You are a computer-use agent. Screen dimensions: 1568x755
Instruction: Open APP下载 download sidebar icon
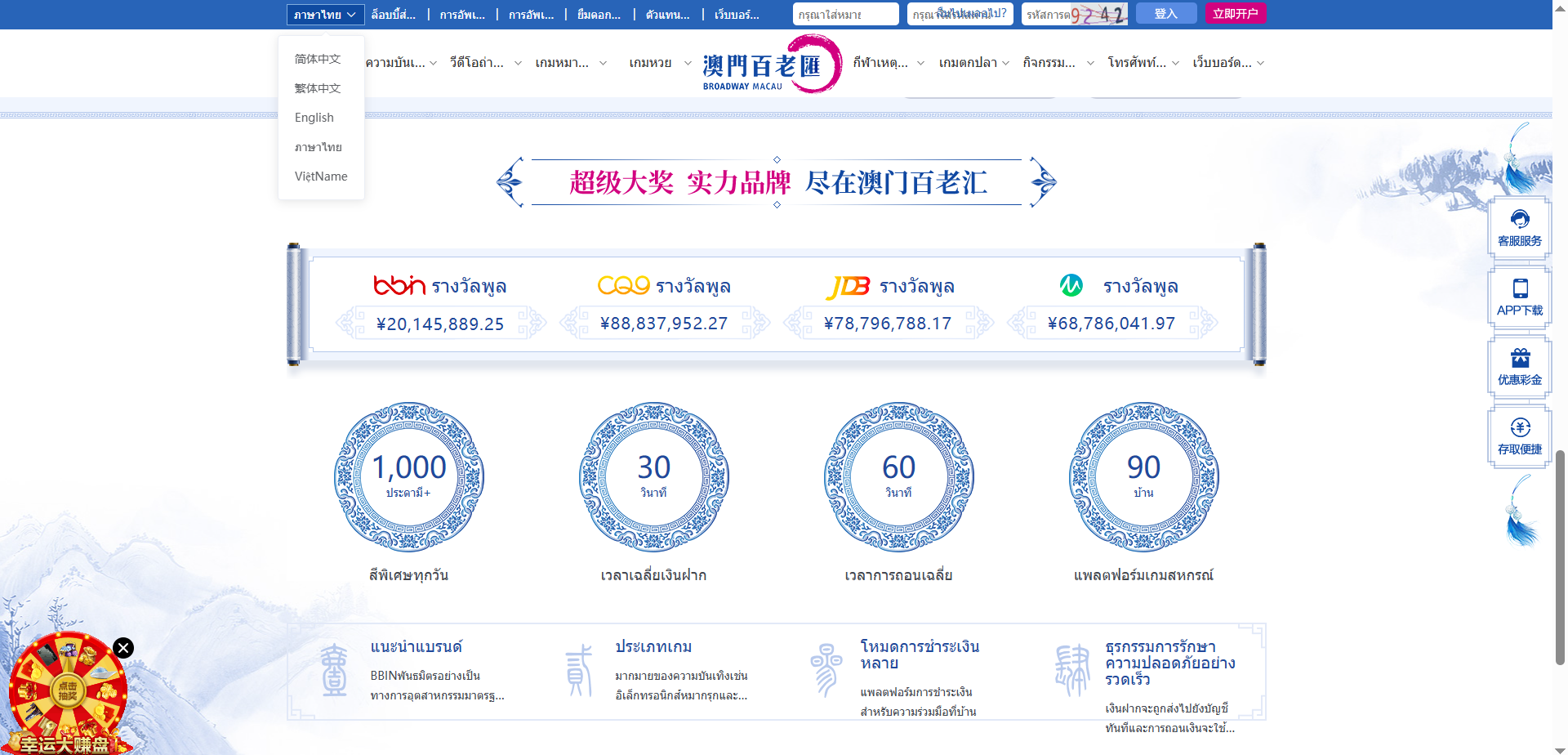click(x=1520, y=298)
